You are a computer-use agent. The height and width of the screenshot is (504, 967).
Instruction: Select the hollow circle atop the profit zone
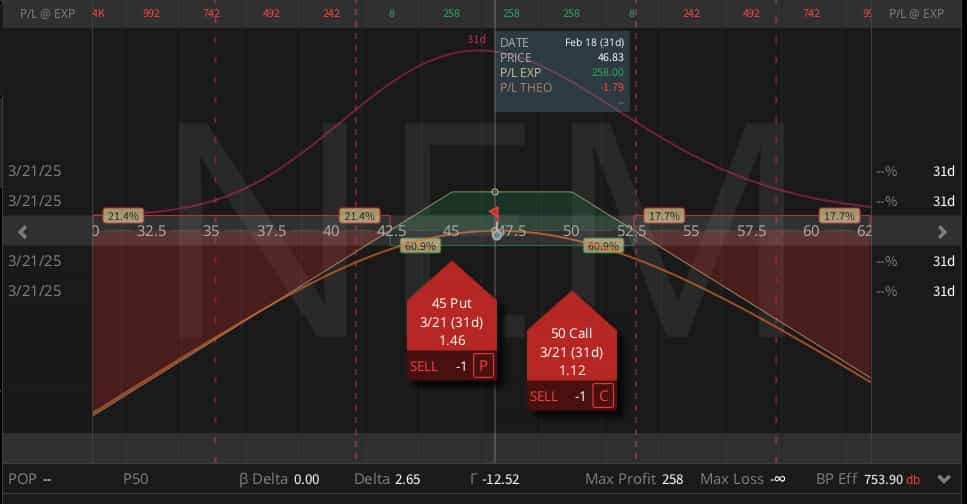coord(495,192)
